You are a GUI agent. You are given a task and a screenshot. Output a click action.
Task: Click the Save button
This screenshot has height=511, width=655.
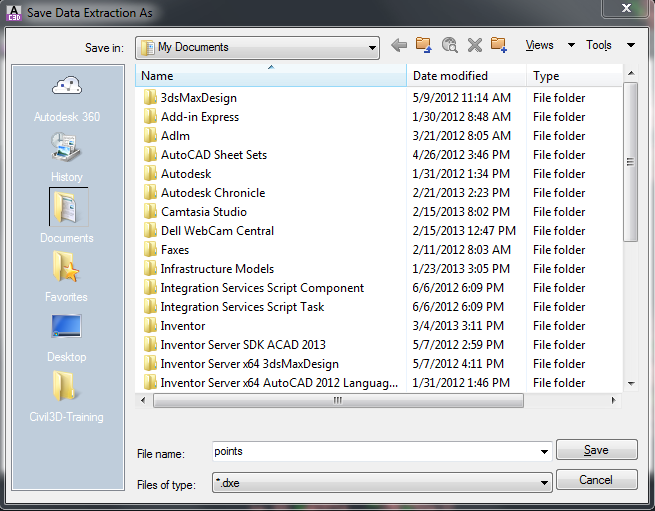click(x=597, y=450)
